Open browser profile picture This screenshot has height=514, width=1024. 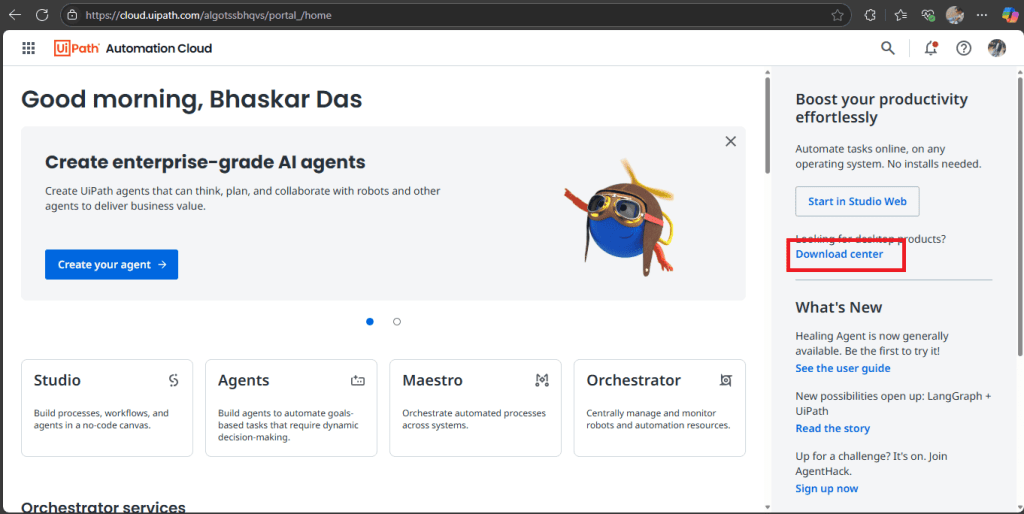(x=955, y=15)
